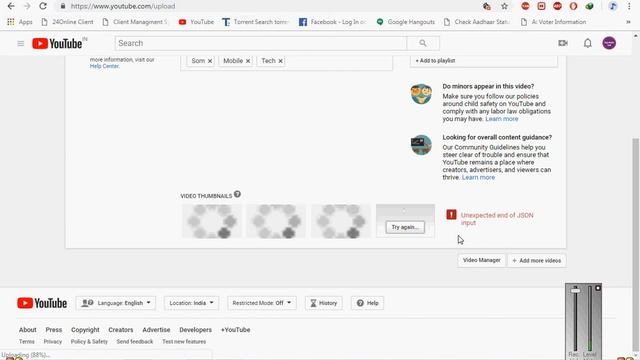640x360 pixels.
Task: Click Send feedback in footer
Action: coord(135,342)
